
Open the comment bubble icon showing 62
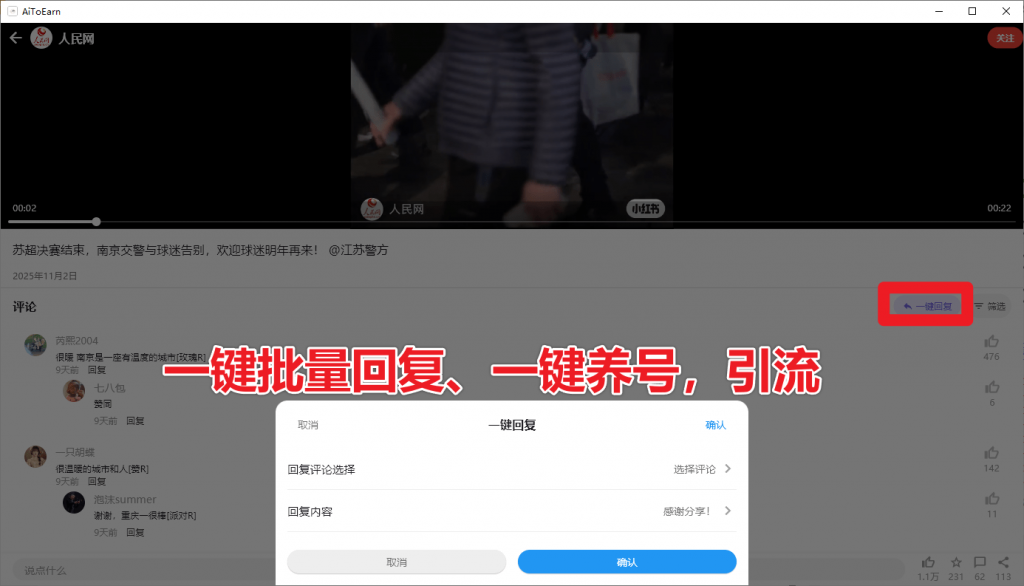point(980,563)
